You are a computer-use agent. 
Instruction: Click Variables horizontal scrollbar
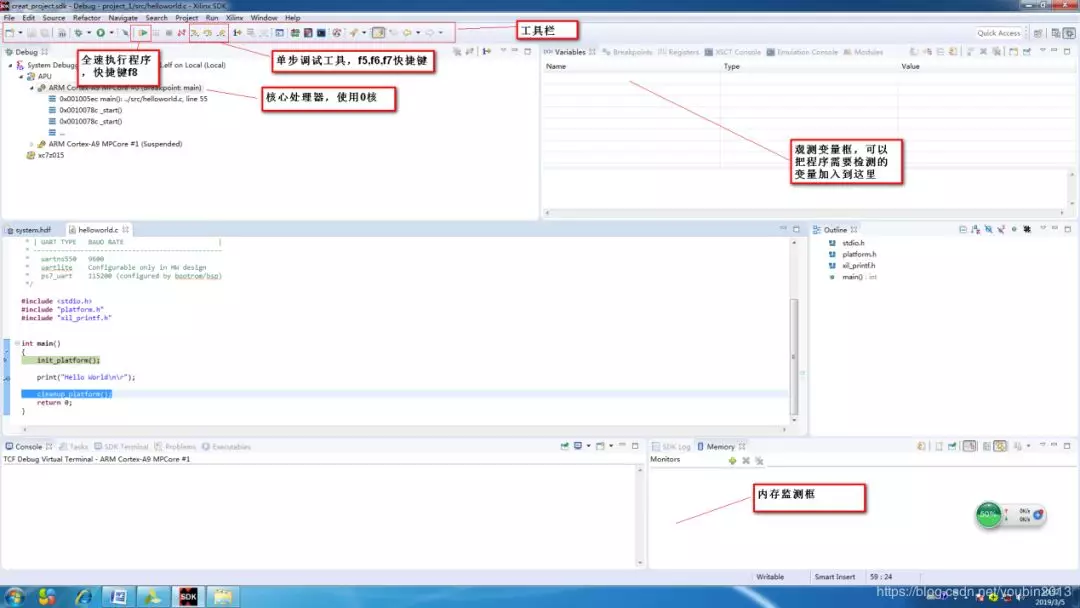pyautogui.click(x=806, y=213)
